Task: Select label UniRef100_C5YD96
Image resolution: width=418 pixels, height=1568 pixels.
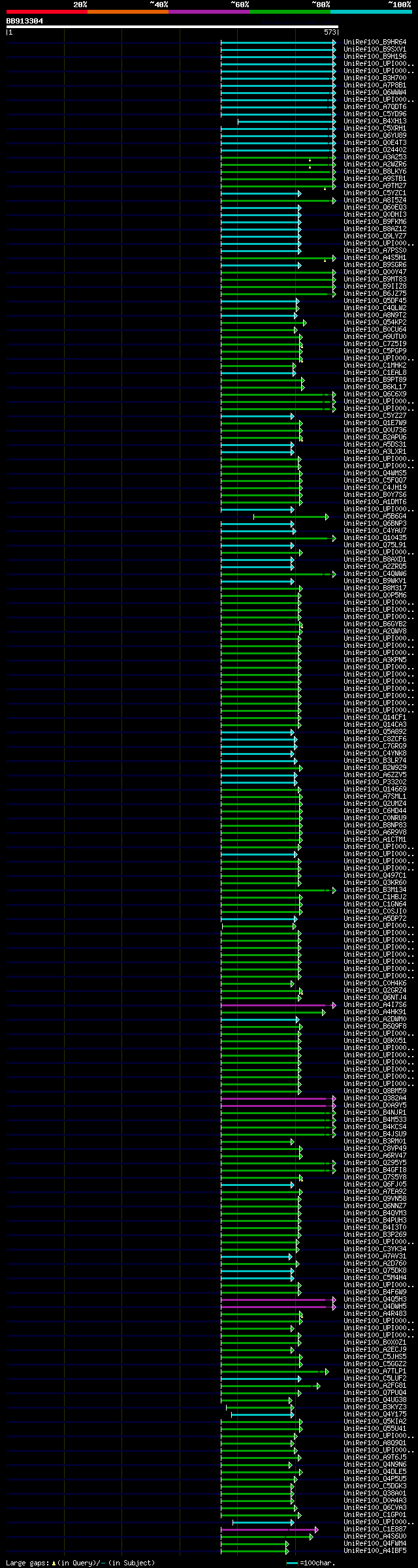Action: [x=375, y=114]
